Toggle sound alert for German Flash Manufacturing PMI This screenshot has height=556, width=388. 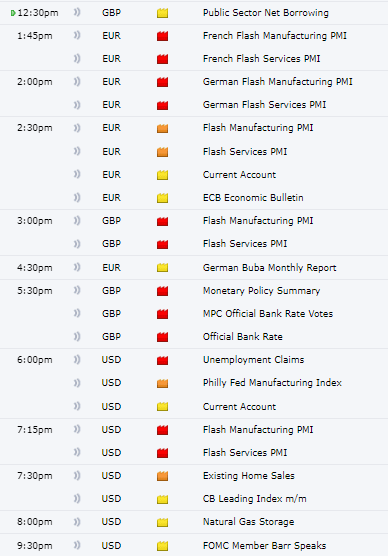click(x=77, y=82)
